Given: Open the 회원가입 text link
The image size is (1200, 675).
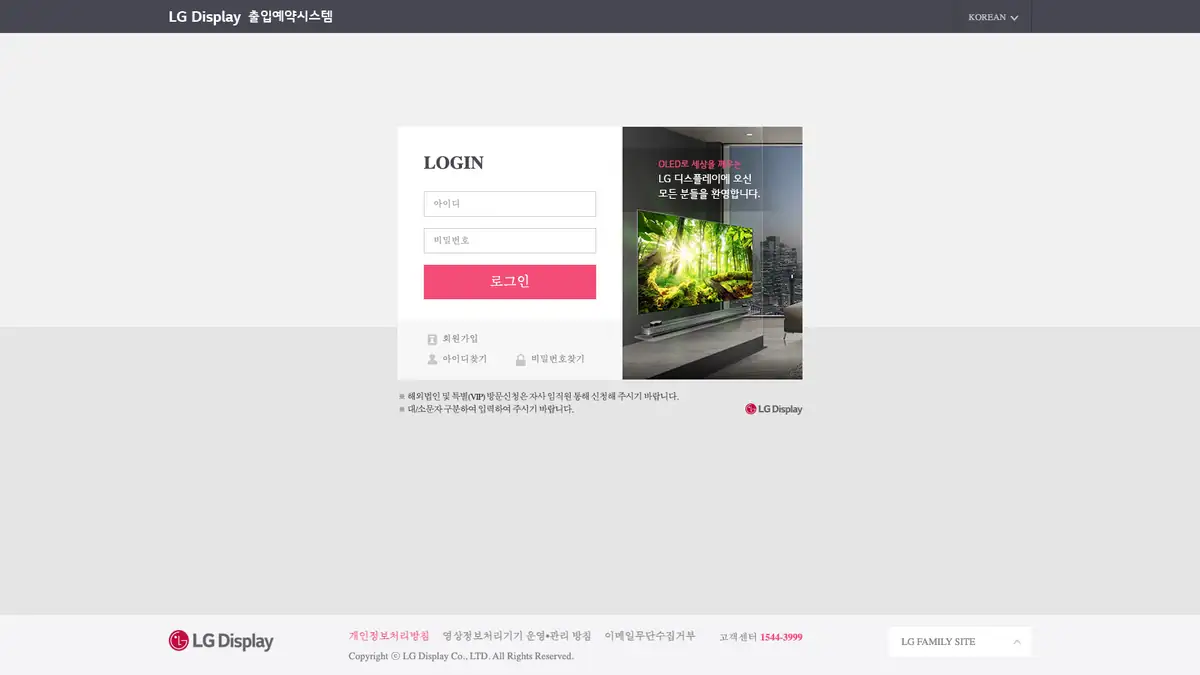Looking at the screenshot, I should click(460, 339).
